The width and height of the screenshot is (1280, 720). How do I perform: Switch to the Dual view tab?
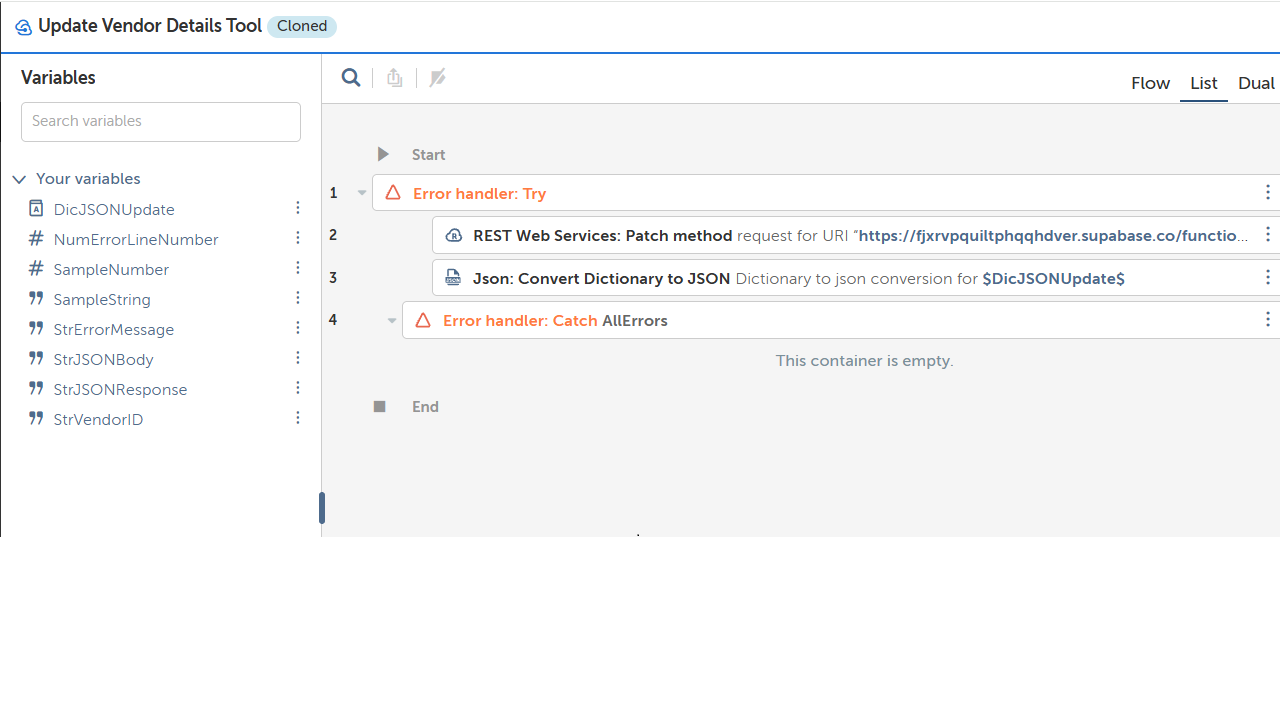[1256, 83]
